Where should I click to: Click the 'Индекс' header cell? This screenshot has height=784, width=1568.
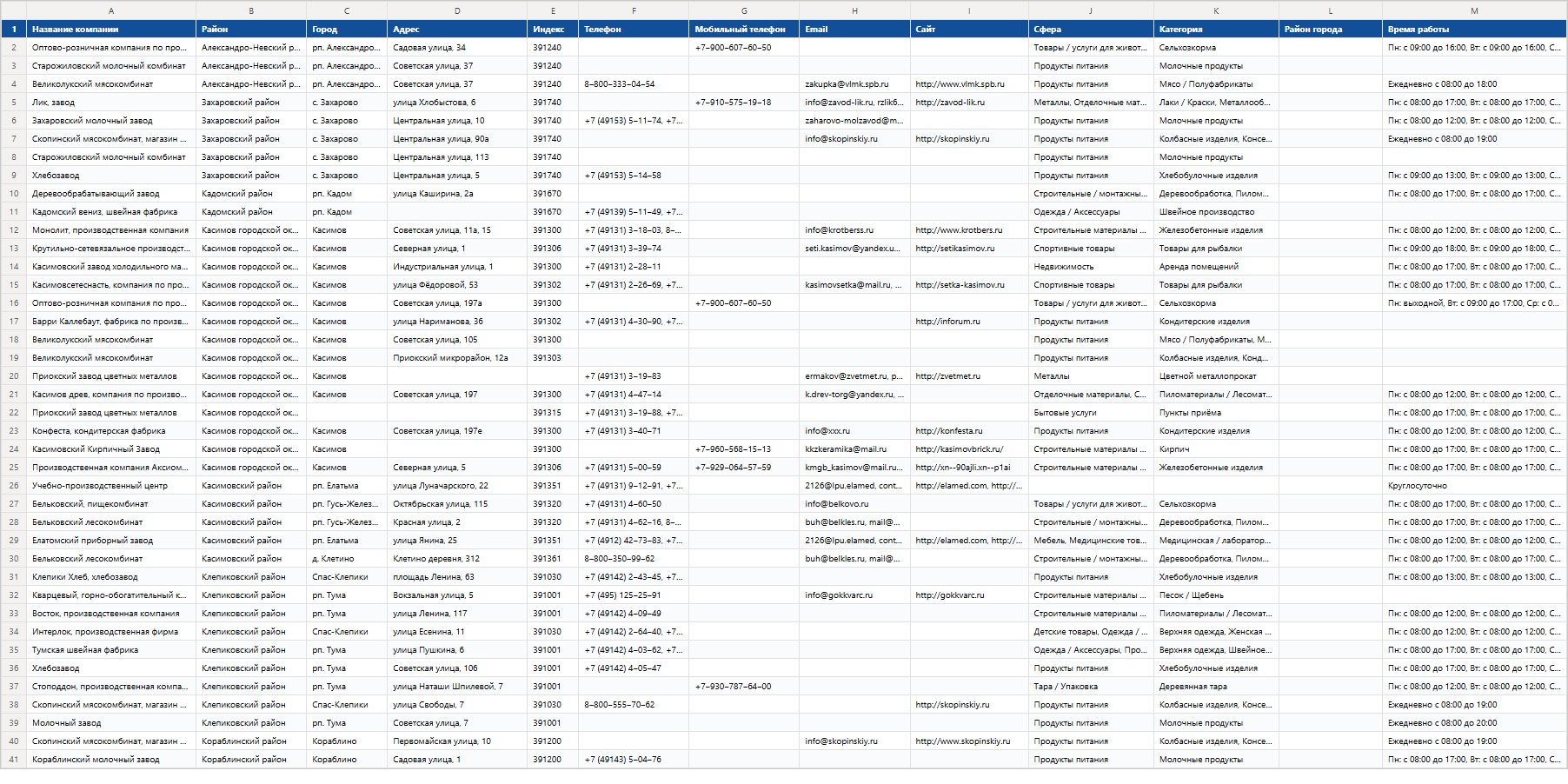click(x=553, y=30)
